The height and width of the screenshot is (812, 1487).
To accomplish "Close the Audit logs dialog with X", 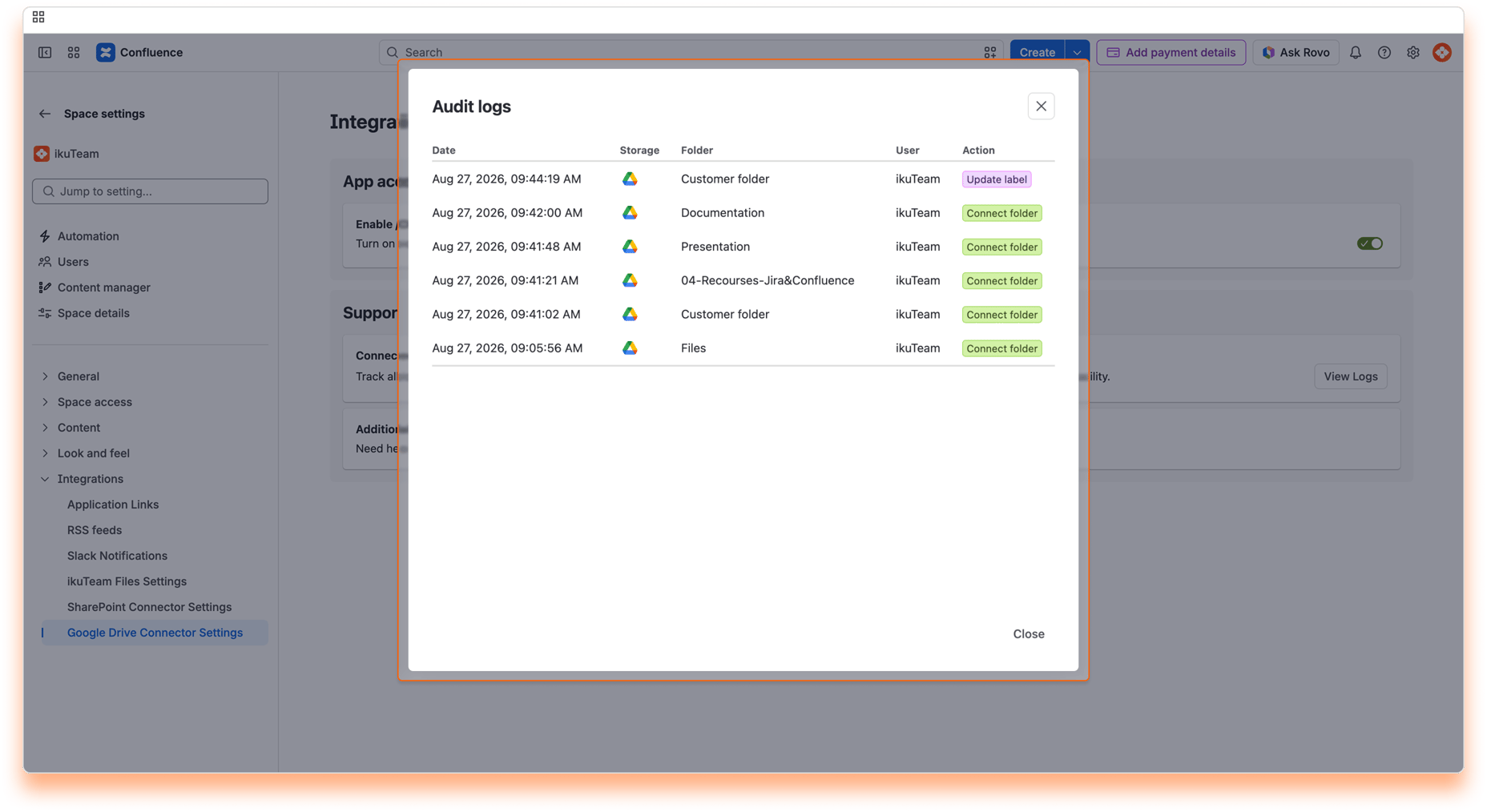I will pos(1041,106).
